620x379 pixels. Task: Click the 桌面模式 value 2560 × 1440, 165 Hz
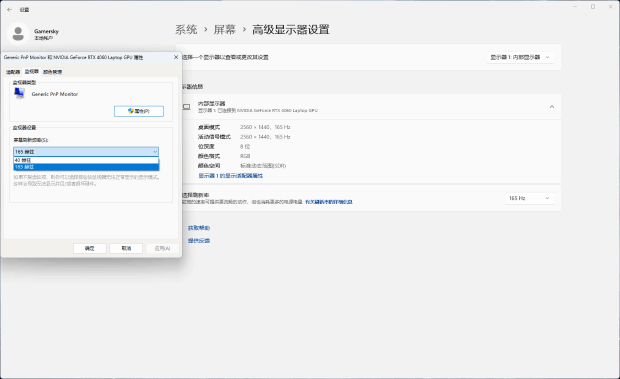click(x=265, y=127)
